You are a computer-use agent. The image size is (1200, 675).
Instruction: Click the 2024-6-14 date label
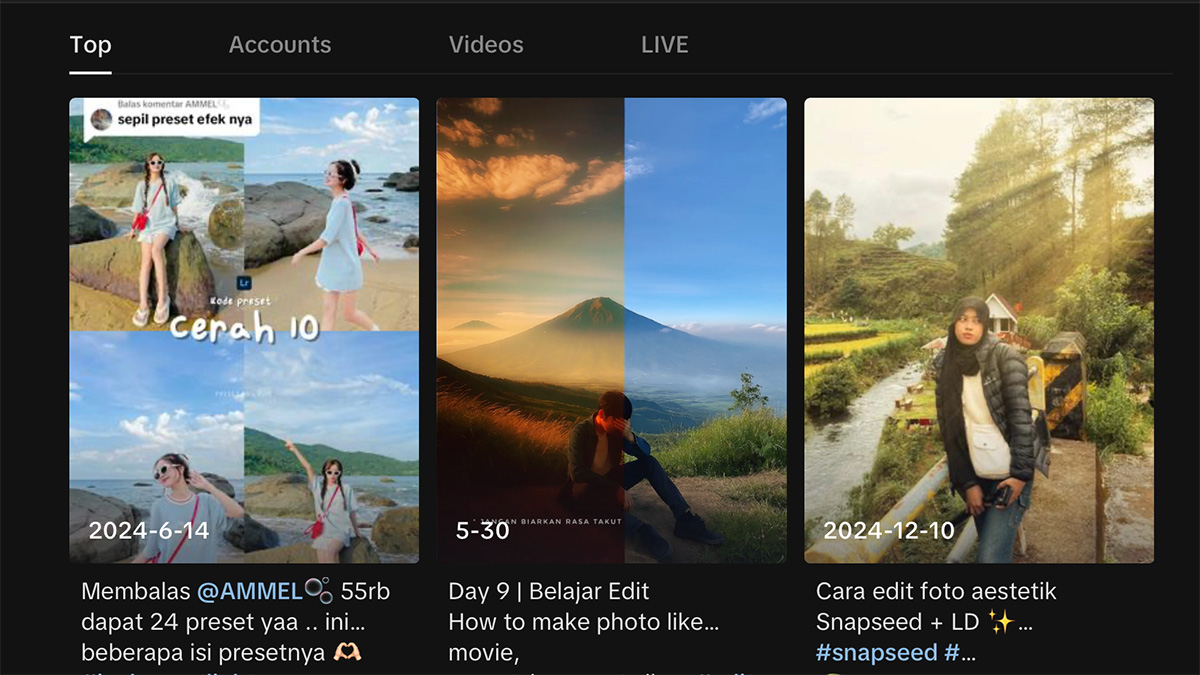[149, 530]
